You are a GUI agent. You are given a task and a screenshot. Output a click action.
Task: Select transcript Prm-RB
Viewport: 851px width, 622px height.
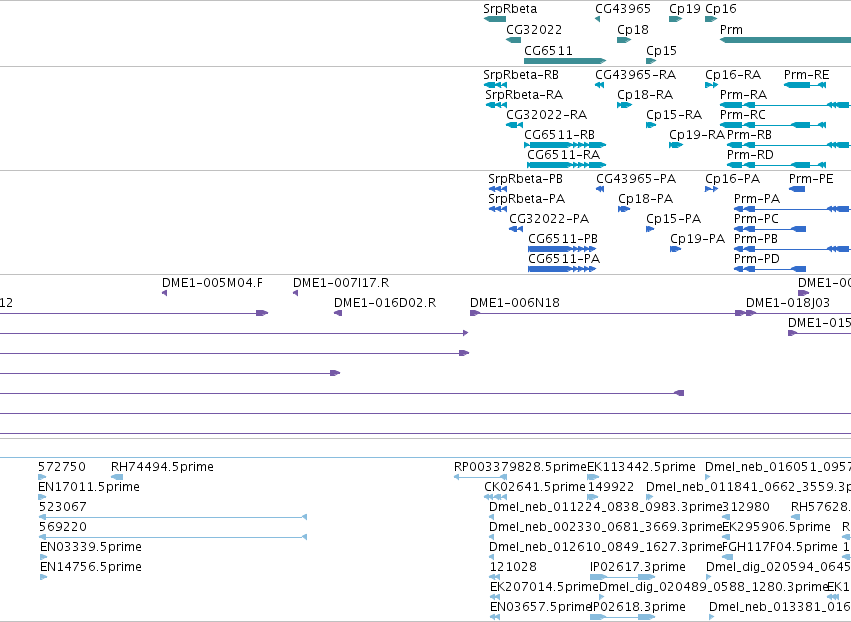(789, 145)
